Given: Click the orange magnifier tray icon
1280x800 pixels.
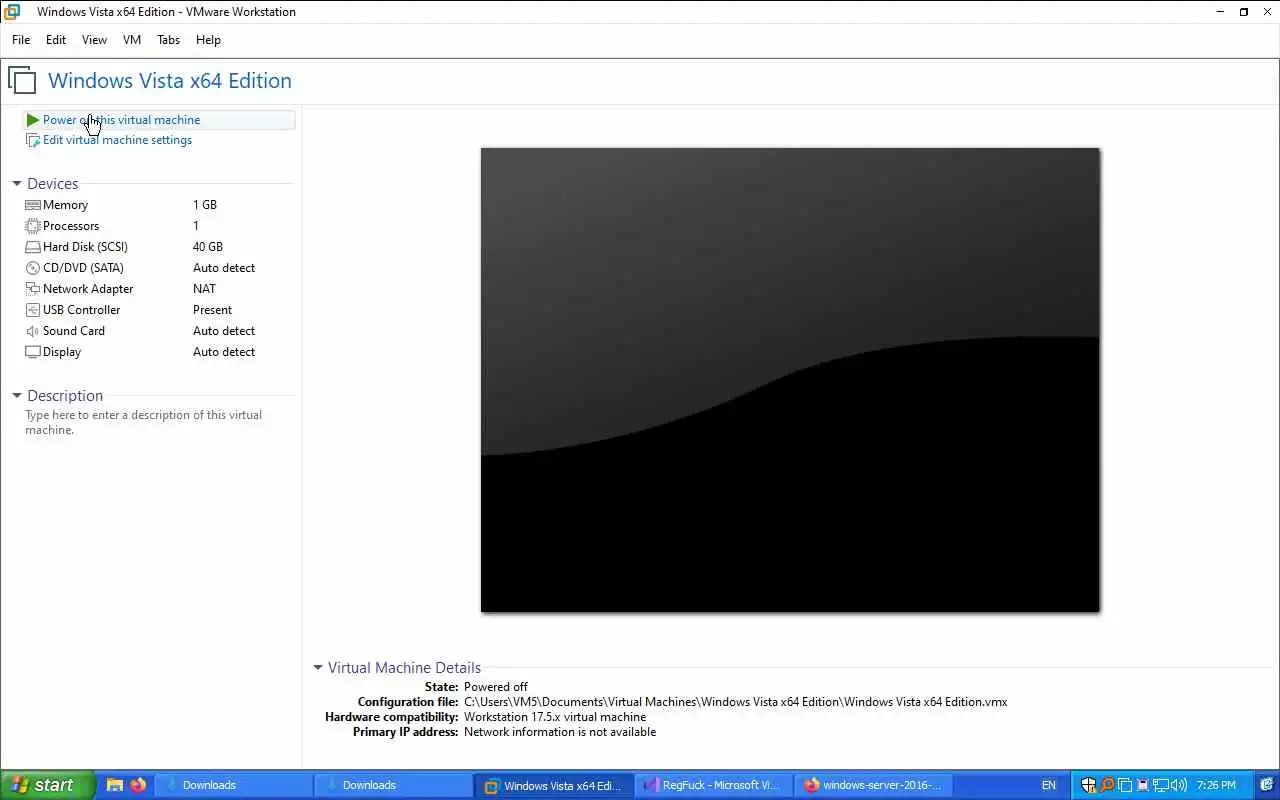Looking at the screenshot, I should point(1107,785).
